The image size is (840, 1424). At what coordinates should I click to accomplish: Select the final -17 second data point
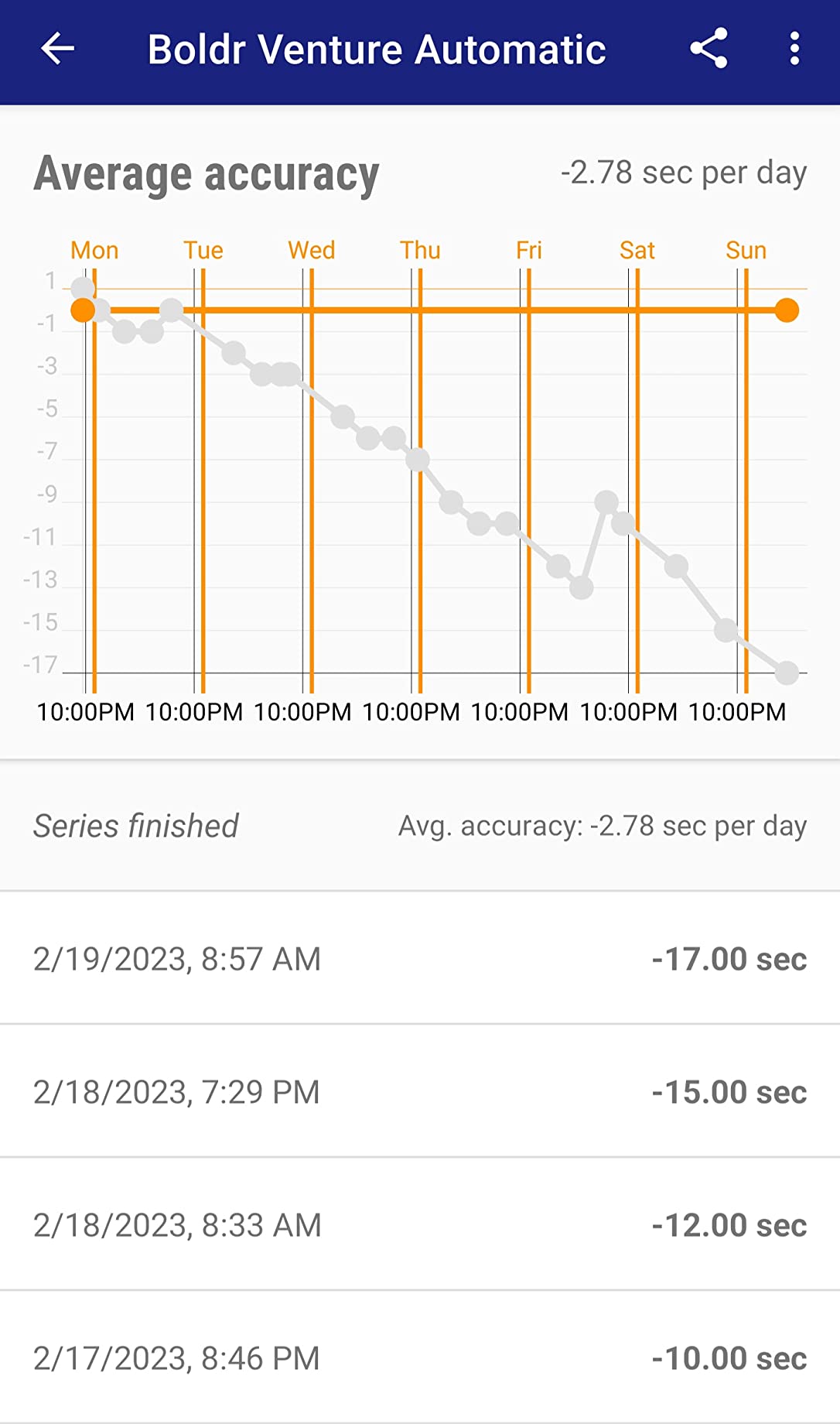click(787, 673)
